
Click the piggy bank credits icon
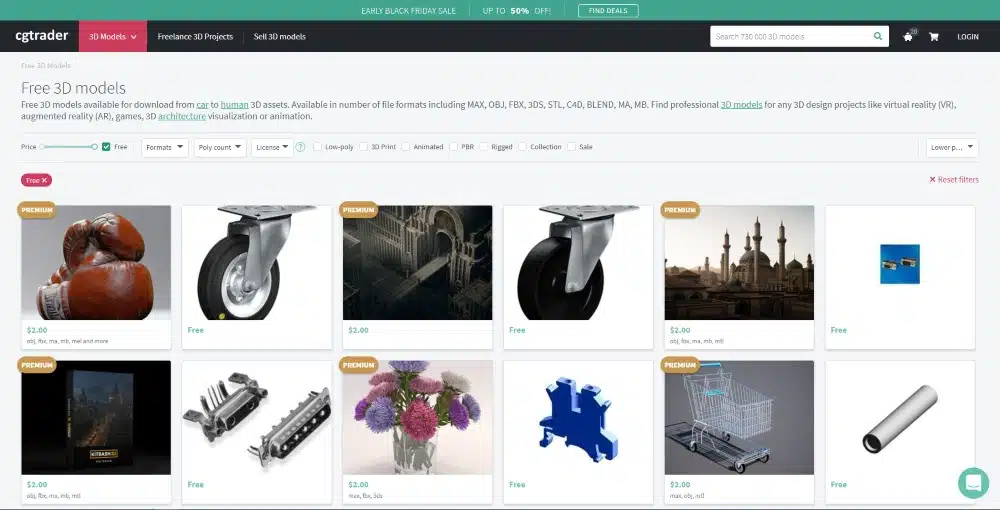(908, 37)
